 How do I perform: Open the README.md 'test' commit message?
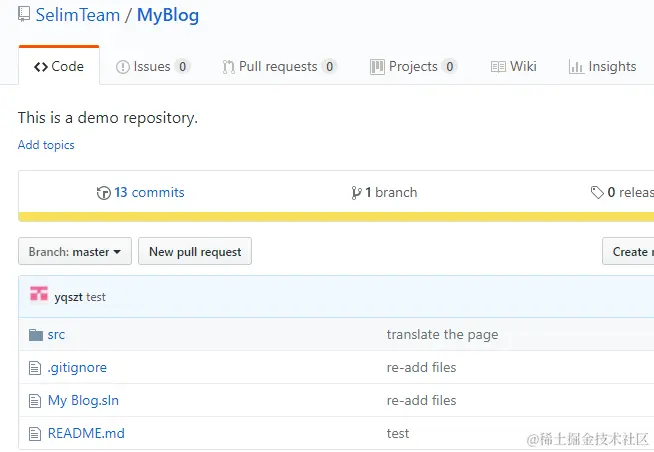pyautogui.click(x=398, y=434)
